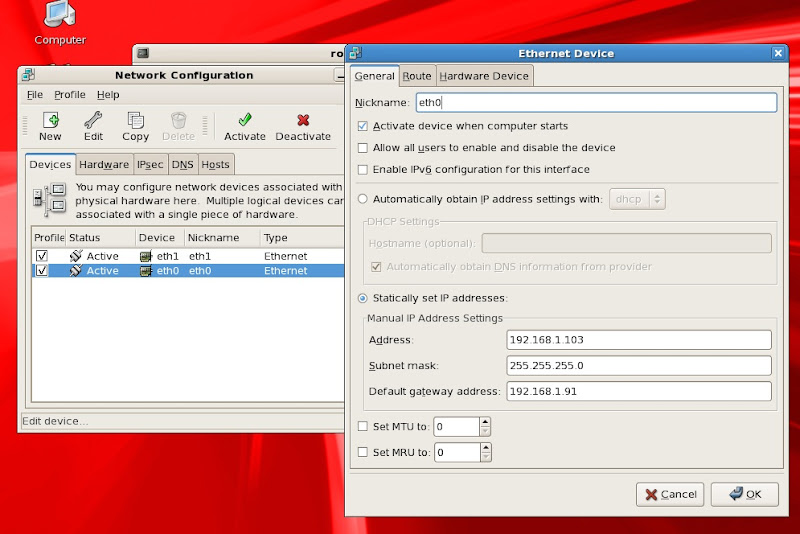Click the disabled DHCP Hostname field

tap(627, 243)
